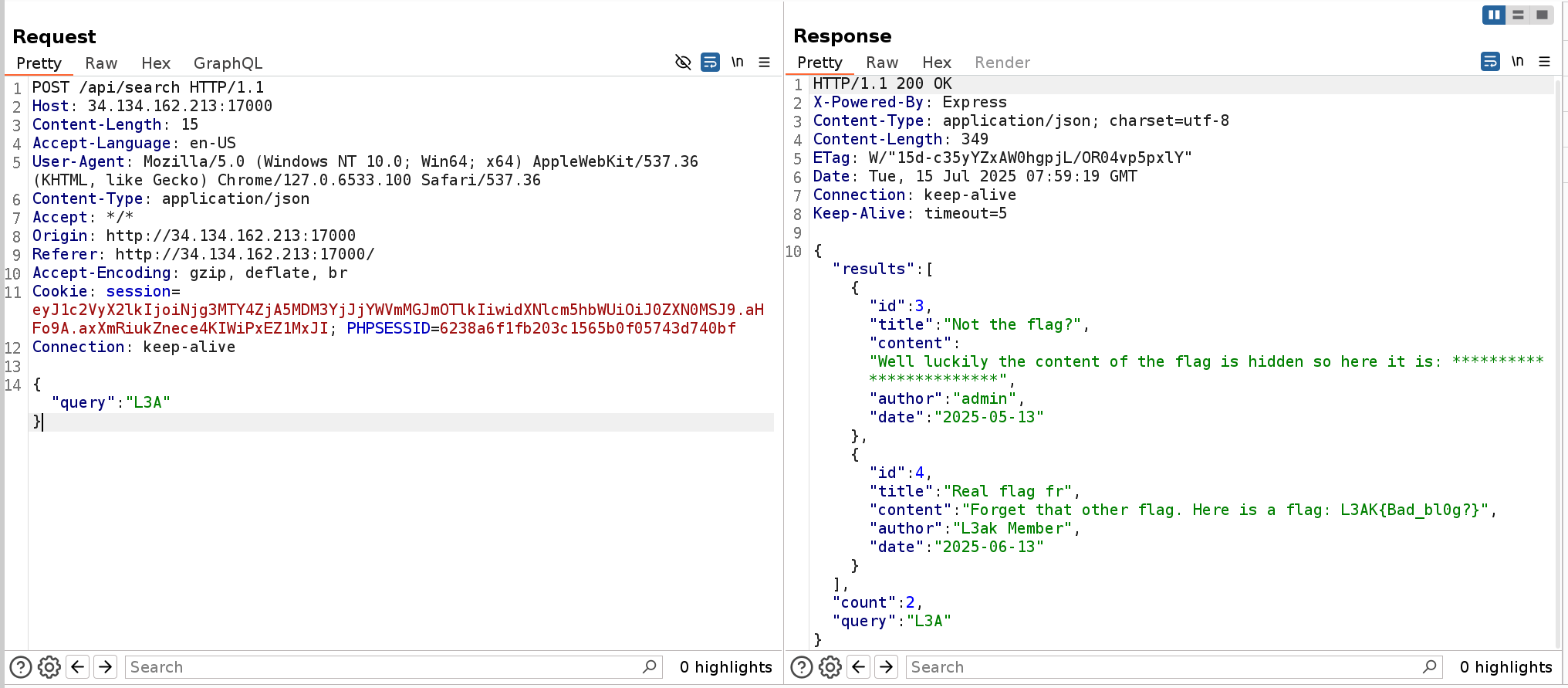Click the Keep-Alive: timeout=5 header

[x=910, y=213]
